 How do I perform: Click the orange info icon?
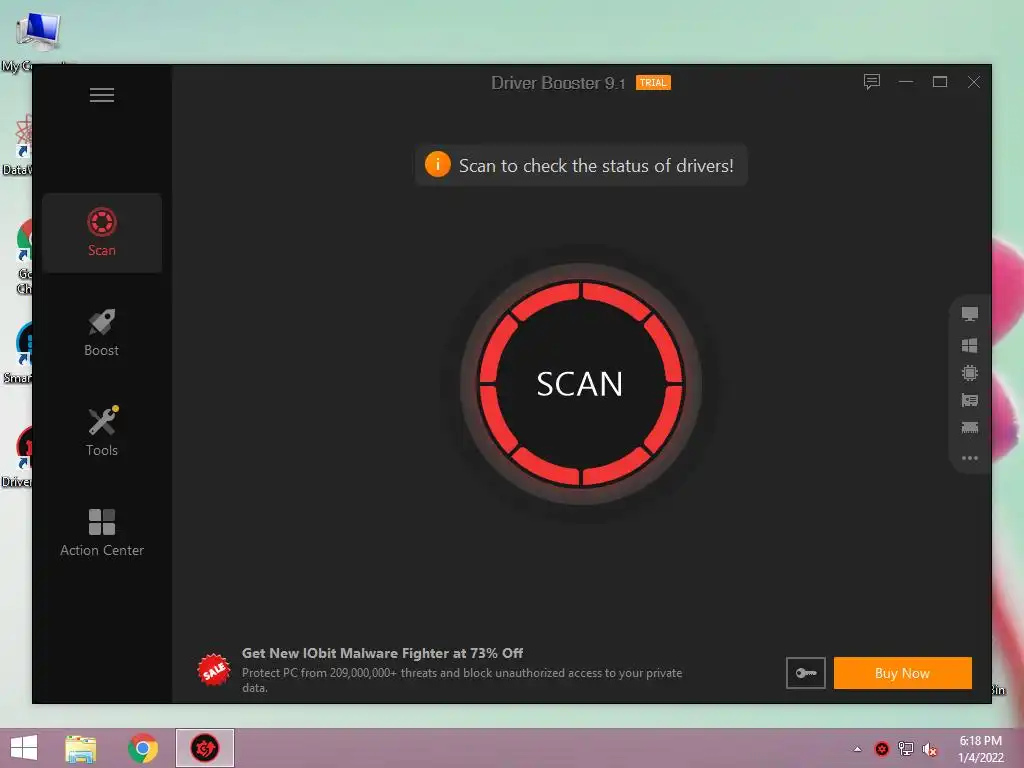point(438,165)
